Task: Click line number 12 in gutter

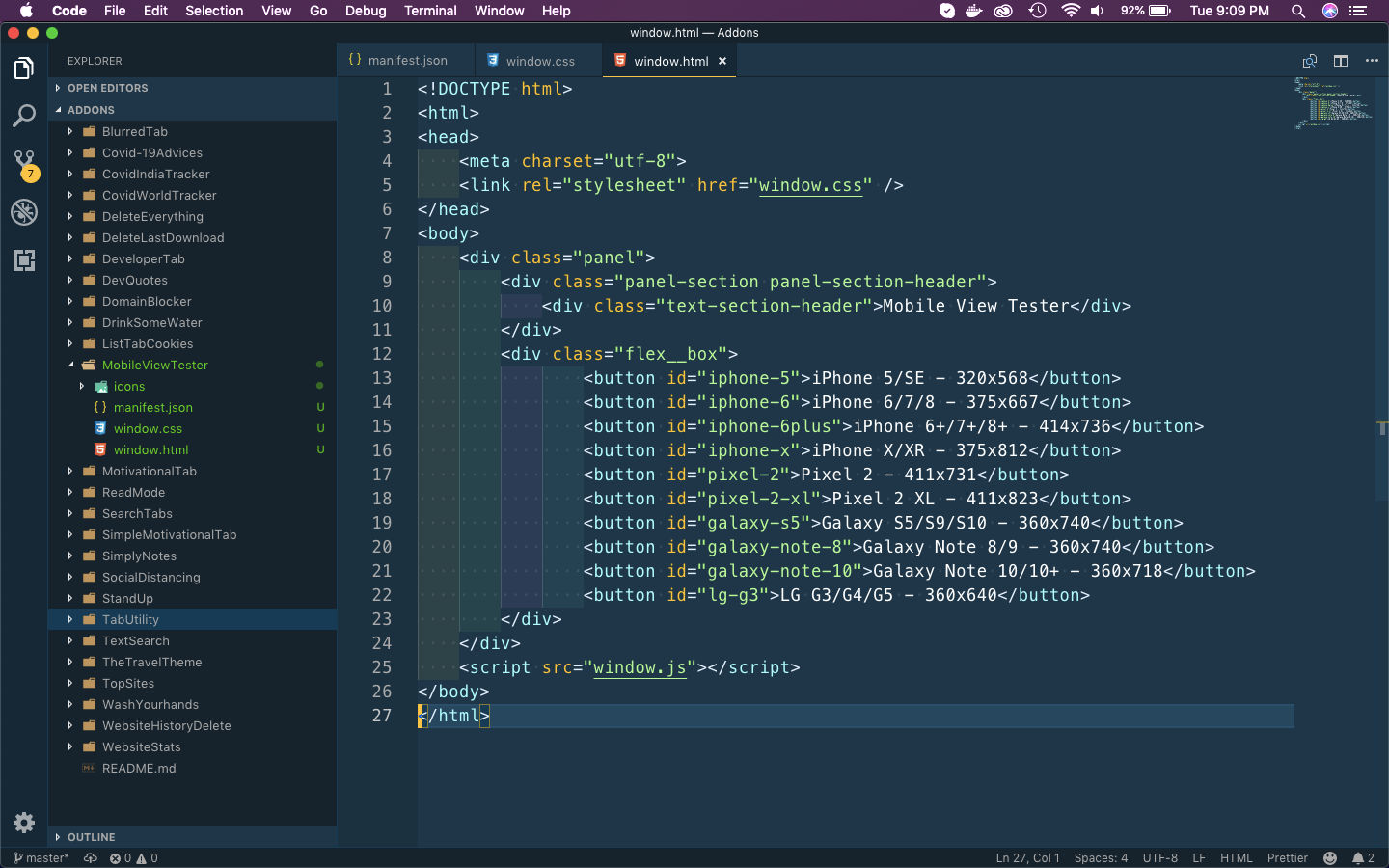Action: [382, 354]
